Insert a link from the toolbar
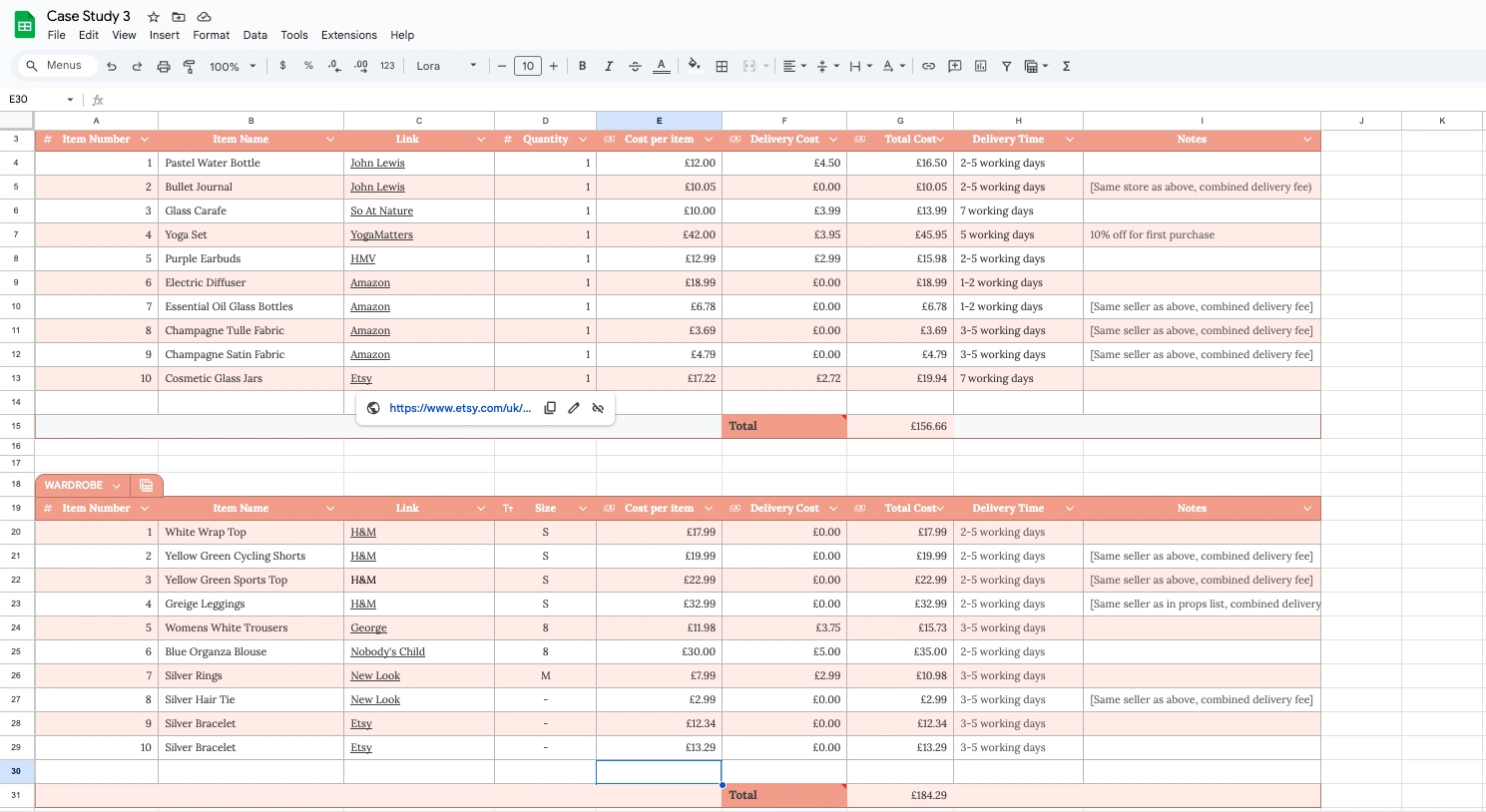 coord(928,66)
